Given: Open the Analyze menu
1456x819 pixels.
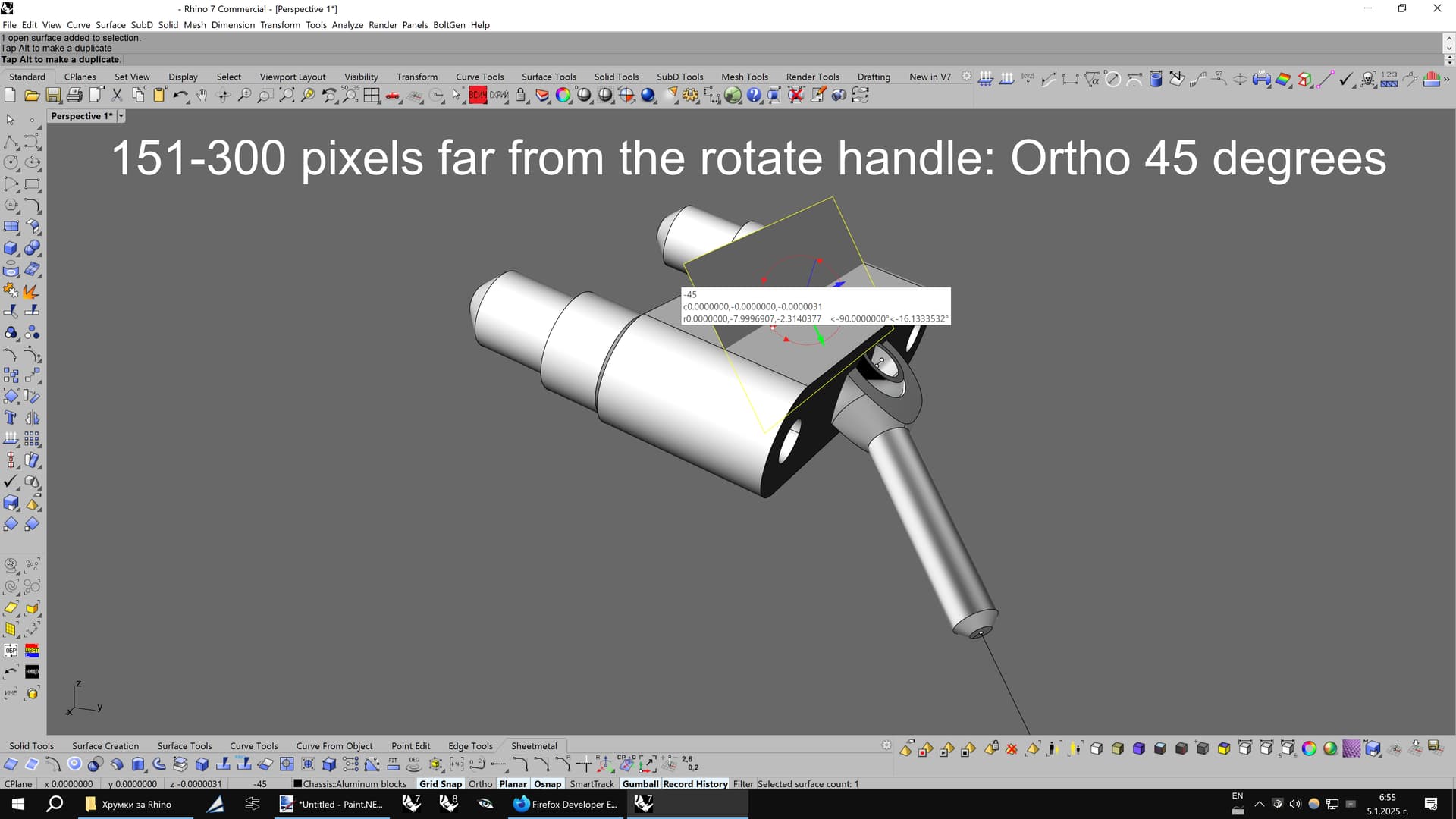Looking at the screenshot, I should click(x=347, y=25).
